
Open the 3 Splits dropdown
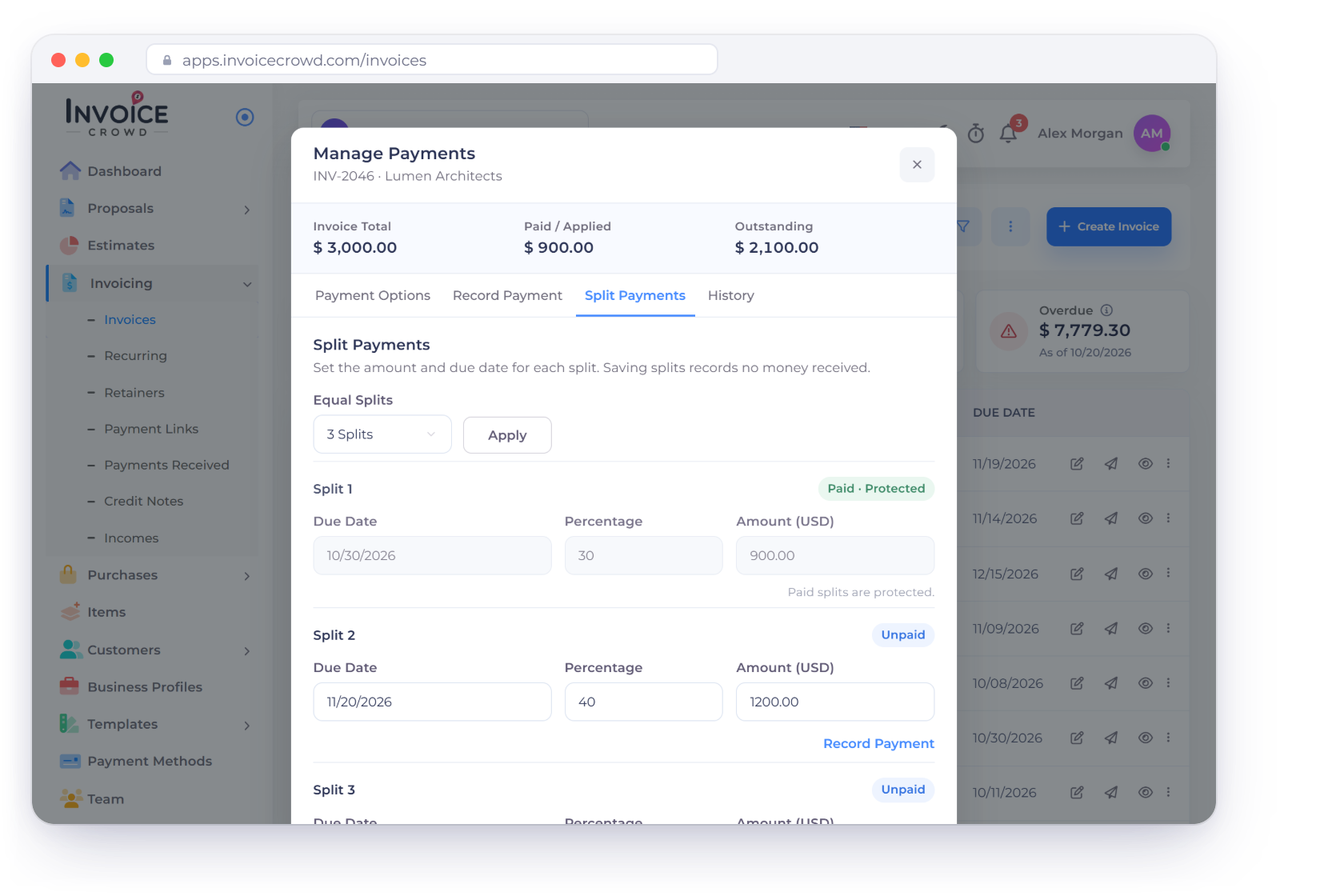click(x=382, y=434)
